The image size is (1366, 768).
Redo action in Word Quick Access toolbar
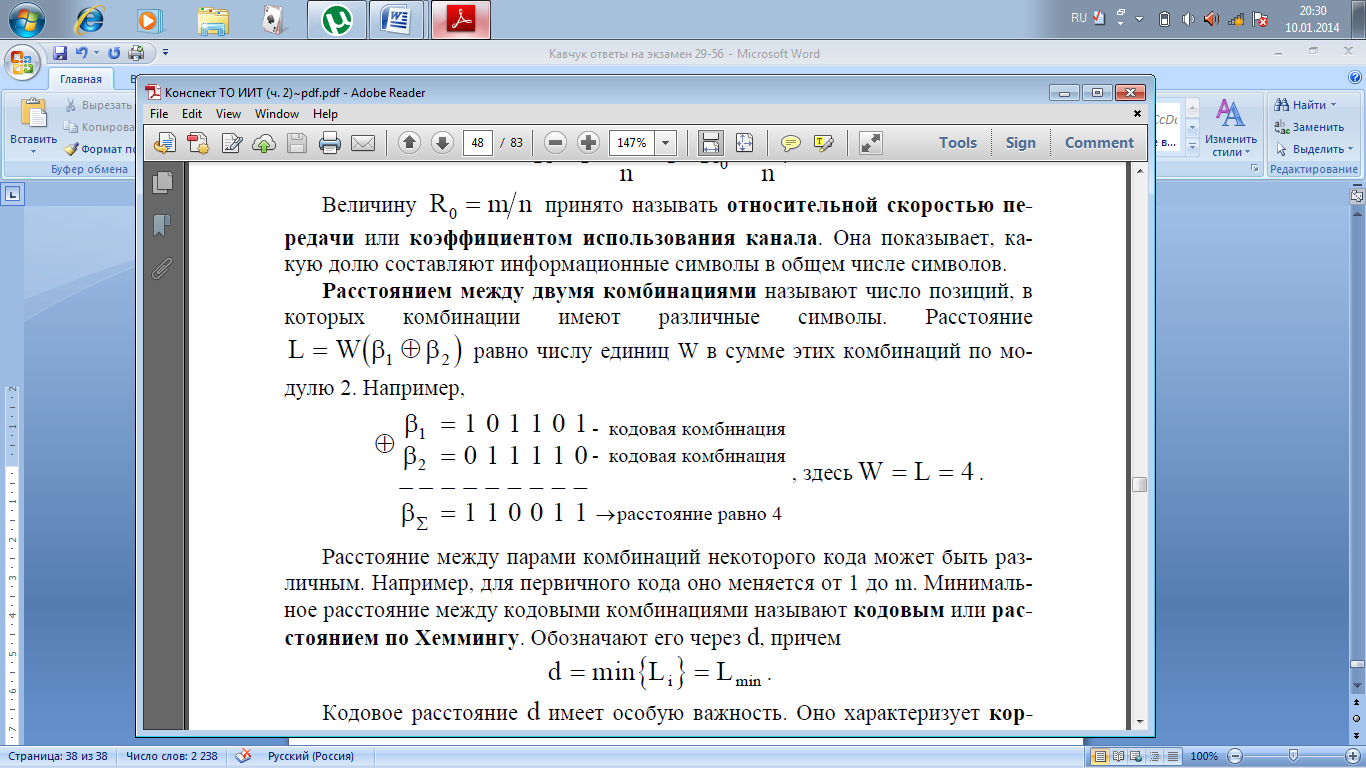click(x=113, y=53)
